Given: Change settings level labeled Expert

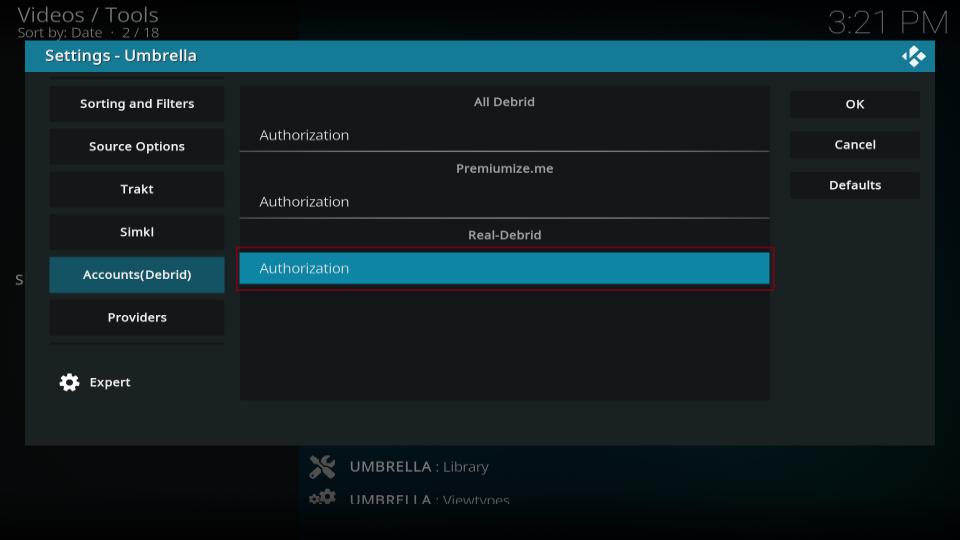Looking at the screenshot, I should [110, 382].
